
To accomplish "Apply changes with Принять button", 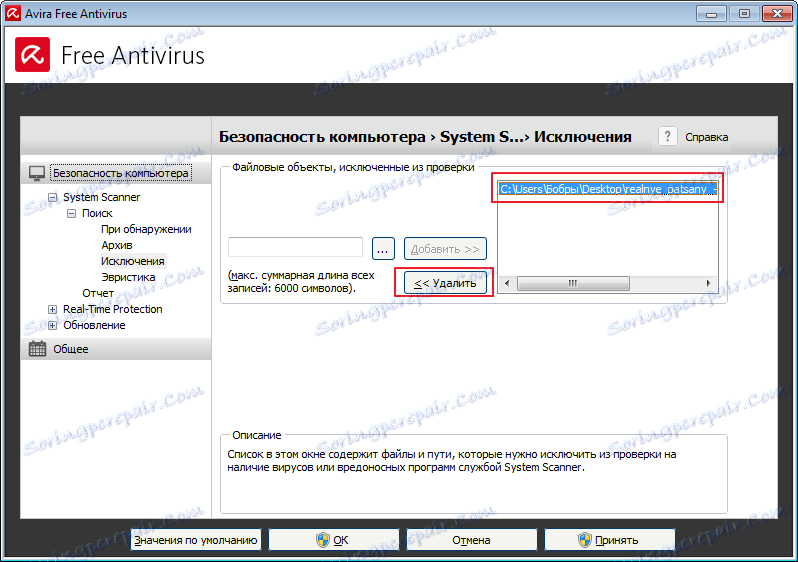I will point(610,540).
